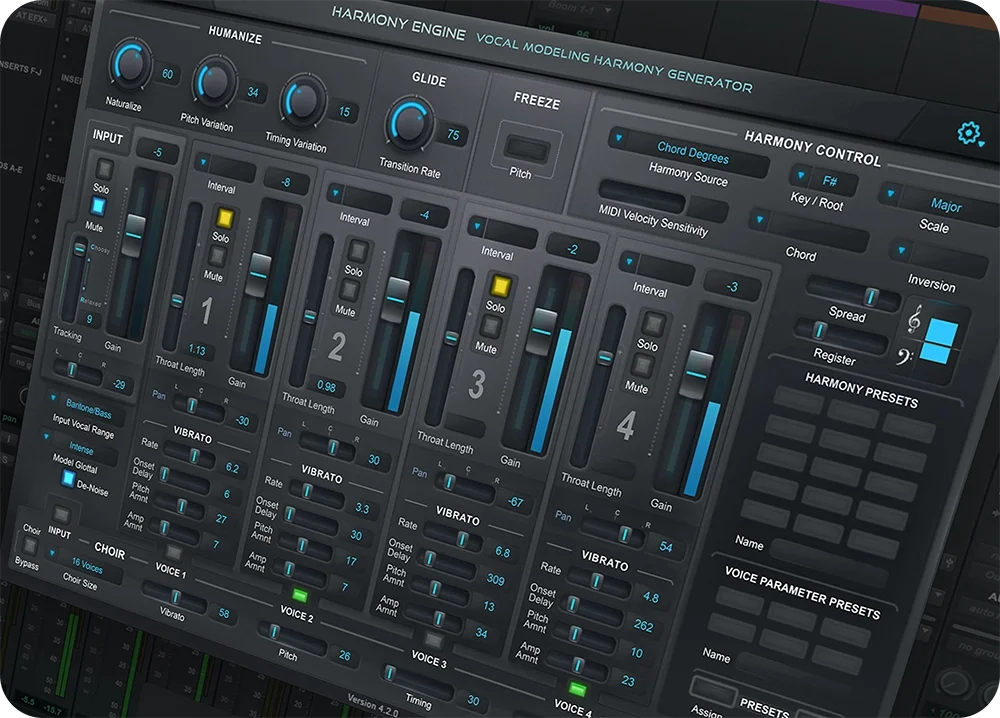This screenshot has width=1000, height=718.
Task: Click the Input gain value -5
Action: 157,152
